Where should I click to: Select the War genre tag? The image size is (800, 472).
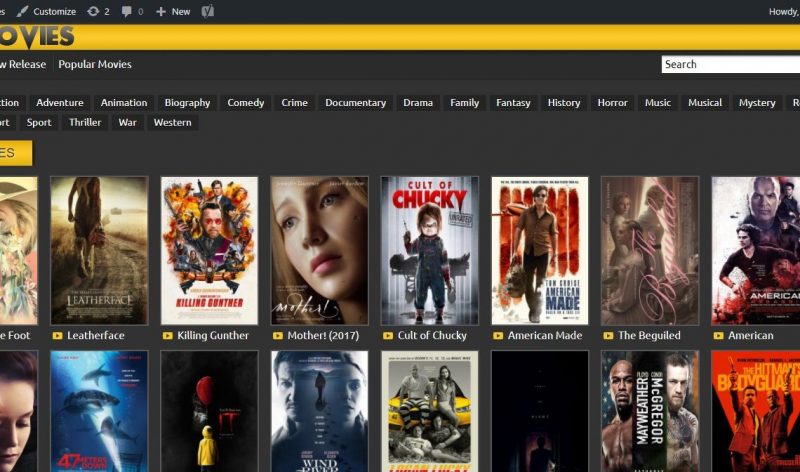[128, 122]
